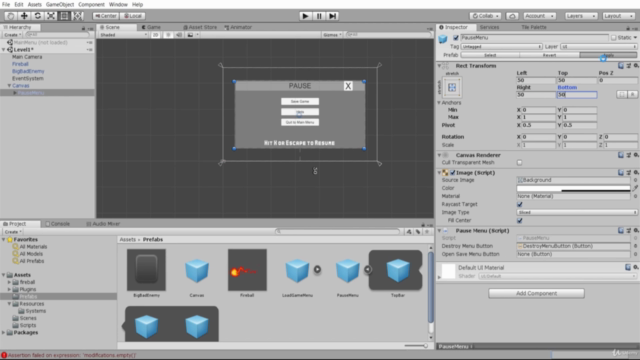Open the anchor presets stretch box
The height and width of the screenshot is (360, 640).
[452, 87]
